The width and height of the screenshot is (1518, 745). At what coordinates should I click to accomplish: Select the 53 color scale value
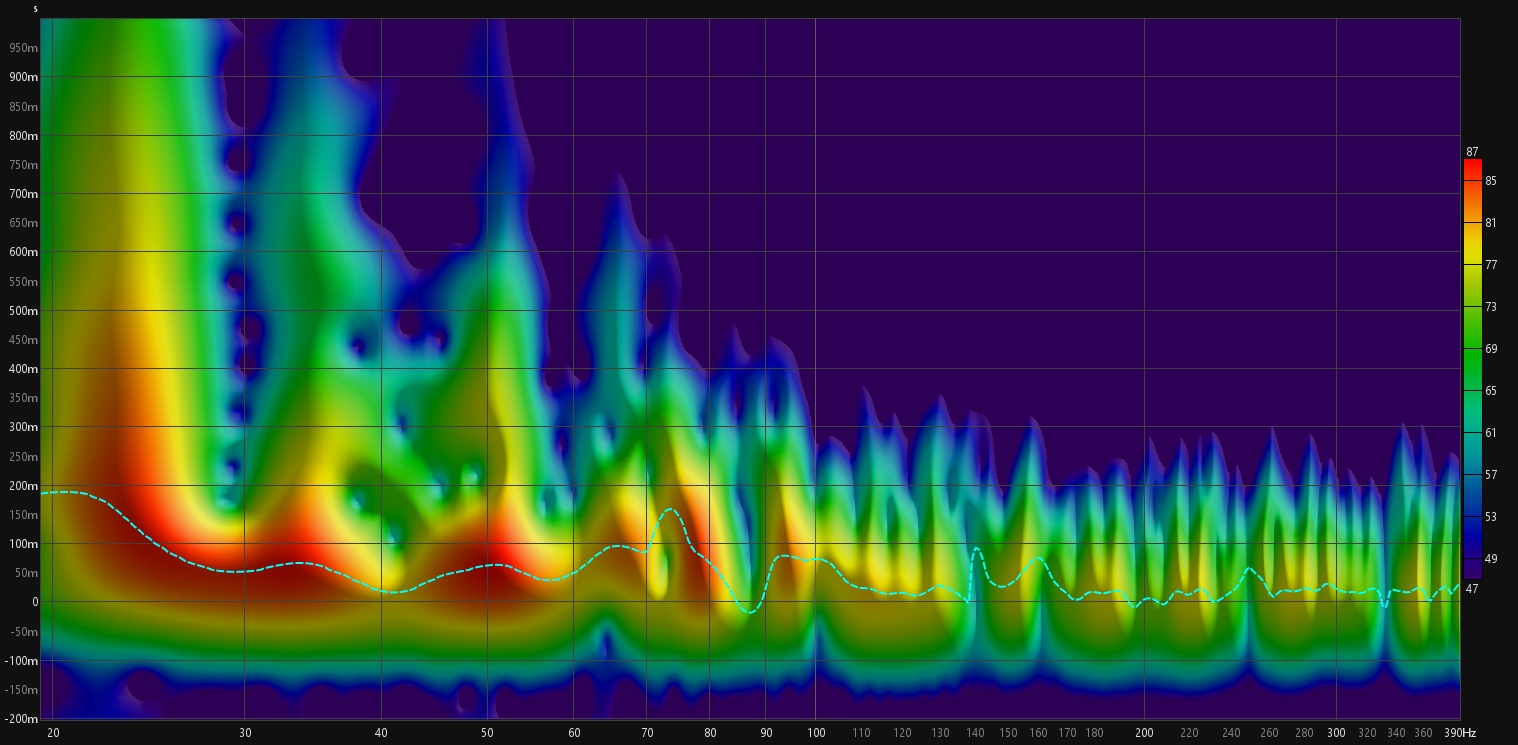click(1491, 517)
